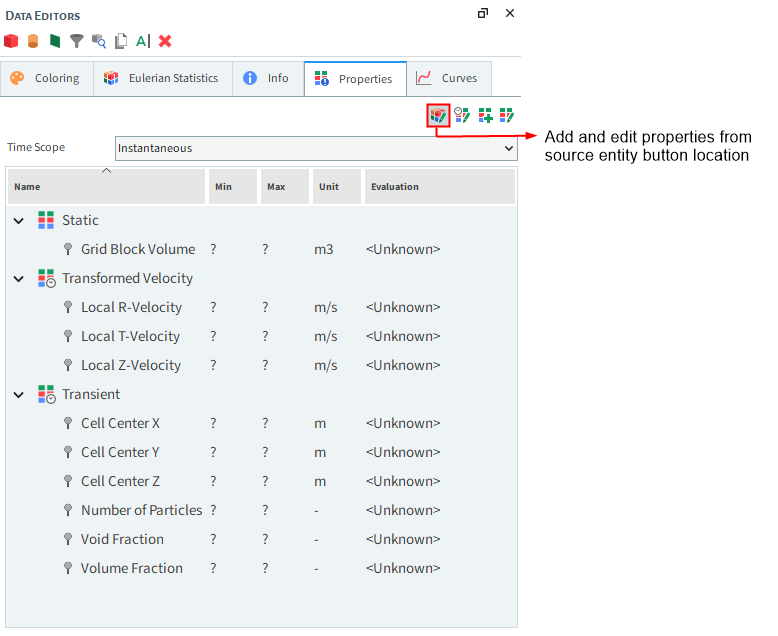This screenshot has width=778, height=636.
Task: Click the Static group label
Action: (80, 220)
